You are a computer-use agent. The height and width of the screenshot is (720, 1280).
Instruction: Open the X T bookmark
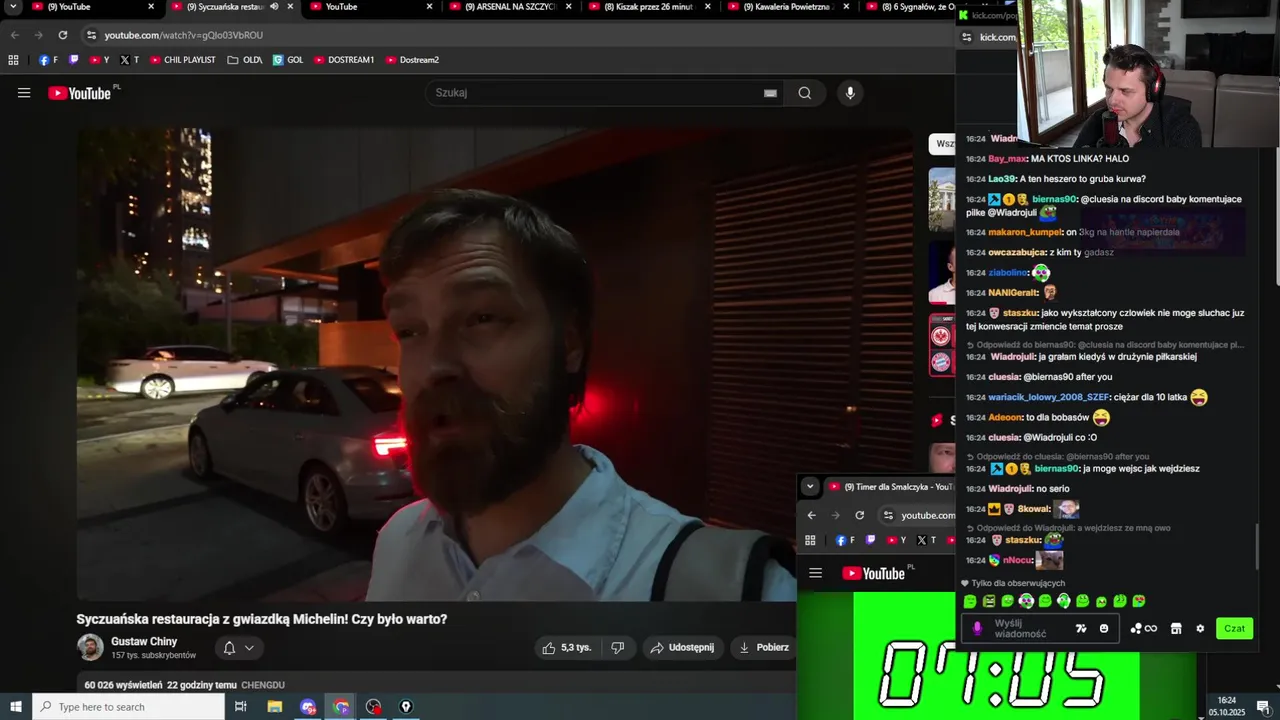tap(129, 60)
